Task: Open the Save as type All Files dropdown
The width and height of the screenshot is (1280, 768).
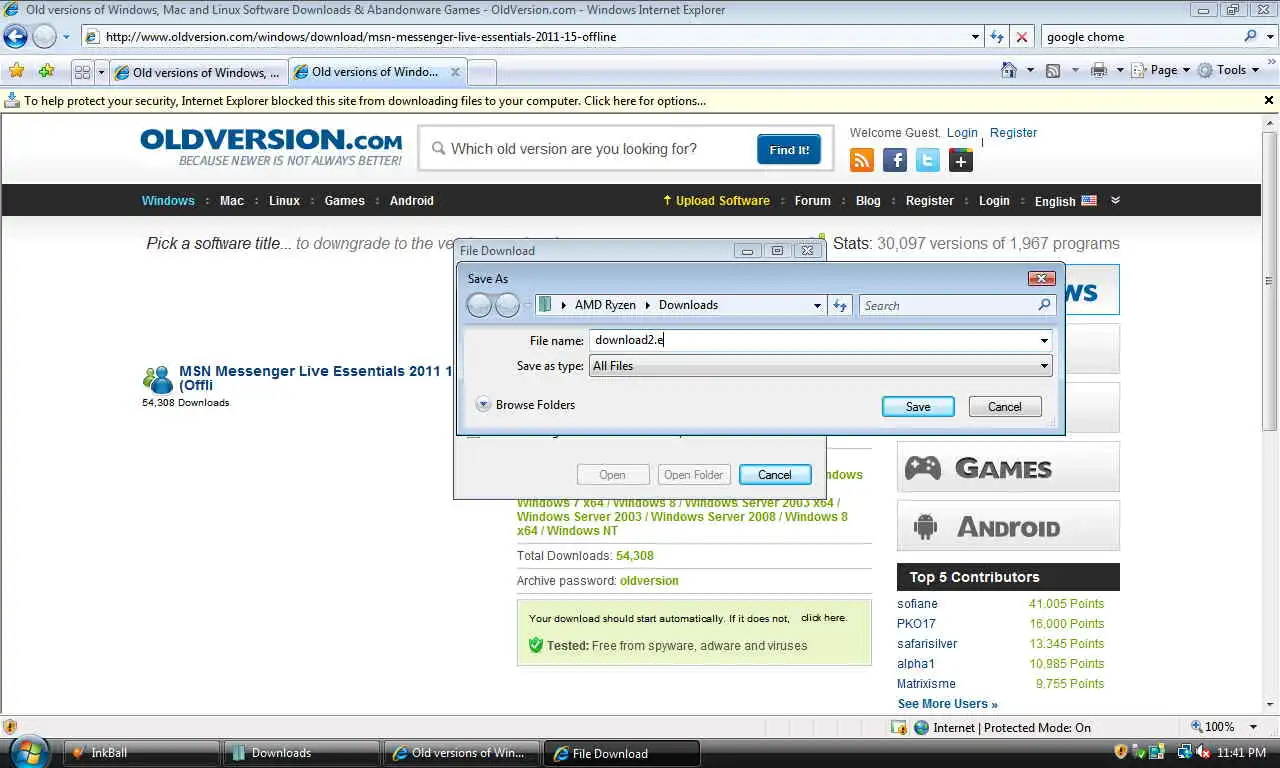Action: coord(820,366)
